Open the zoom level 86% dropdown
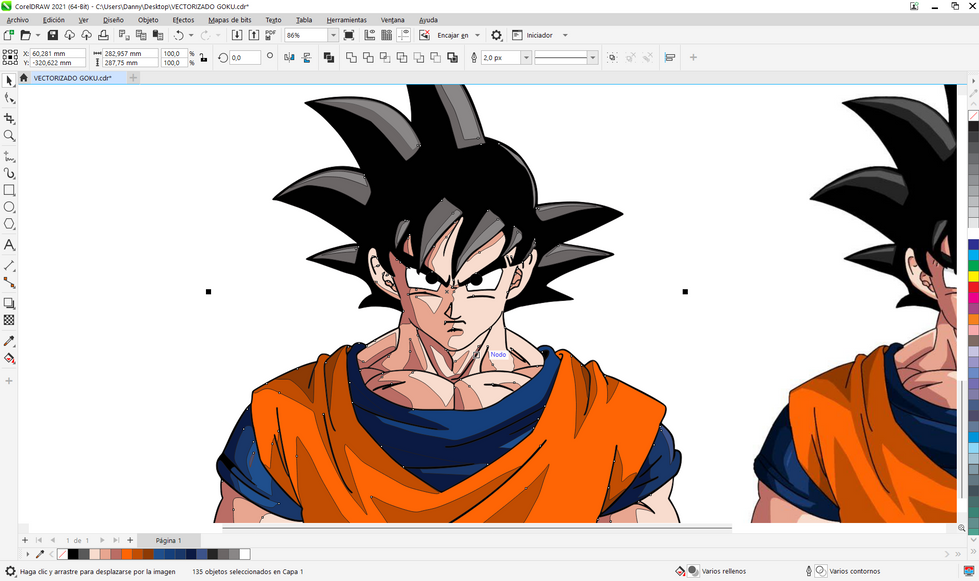 click(333, 36)
